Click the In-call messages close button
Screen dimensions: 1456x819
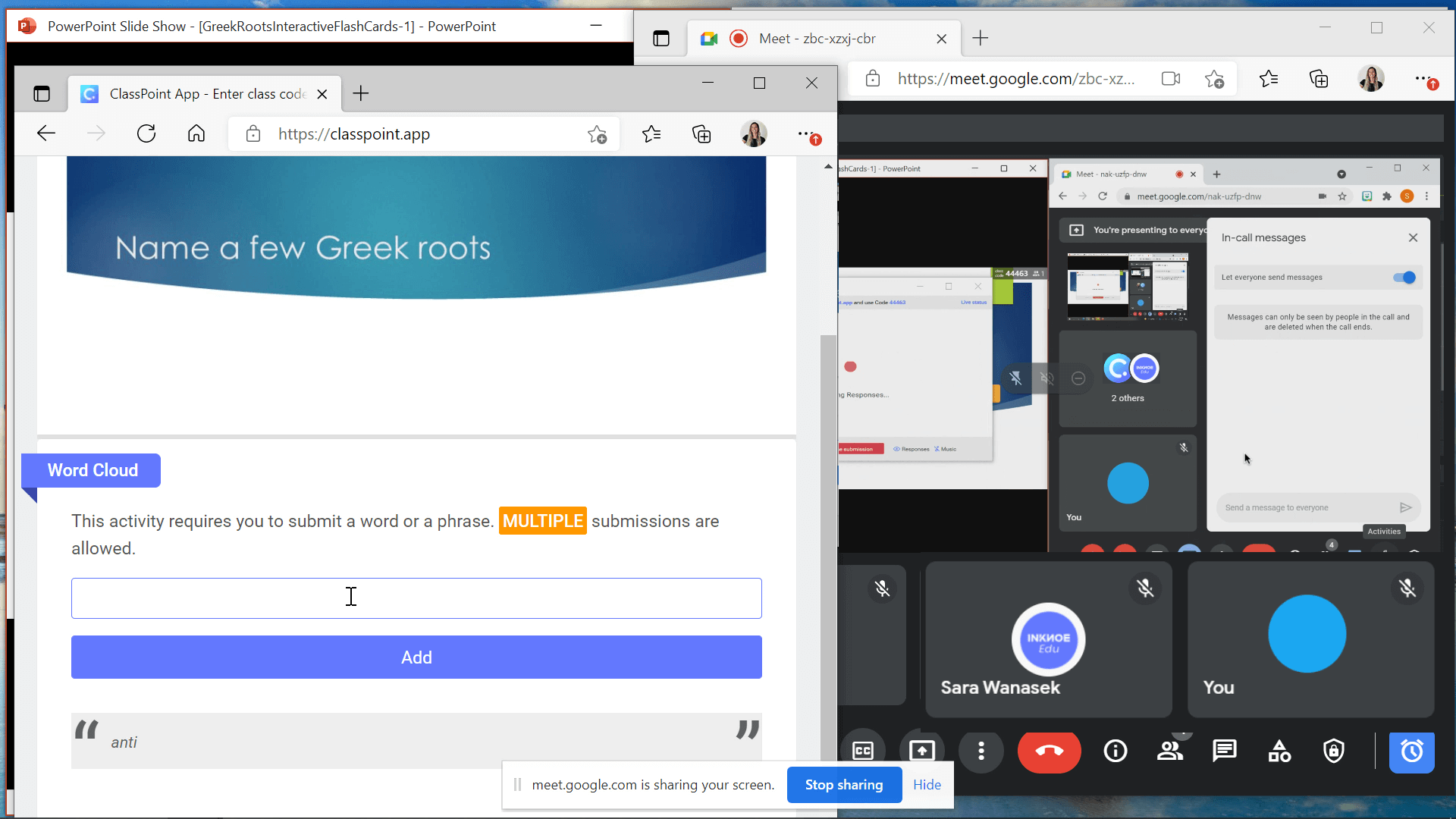(x=1413, y=238)
